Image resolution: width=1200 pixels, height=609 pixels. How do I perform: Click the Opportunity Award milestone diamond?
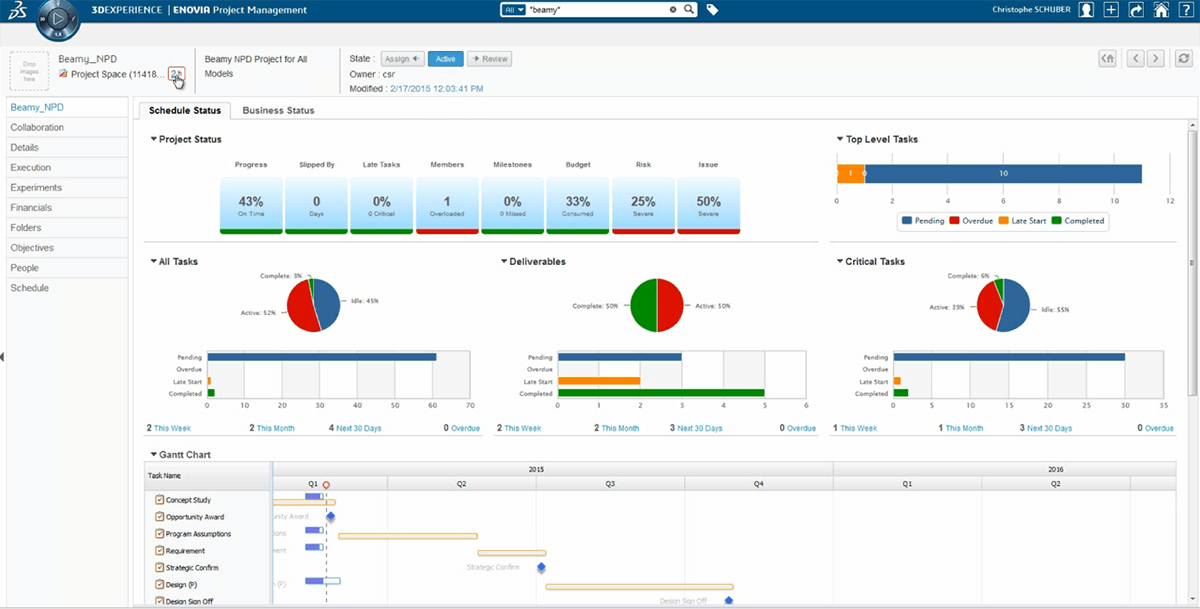click(330, 516)
